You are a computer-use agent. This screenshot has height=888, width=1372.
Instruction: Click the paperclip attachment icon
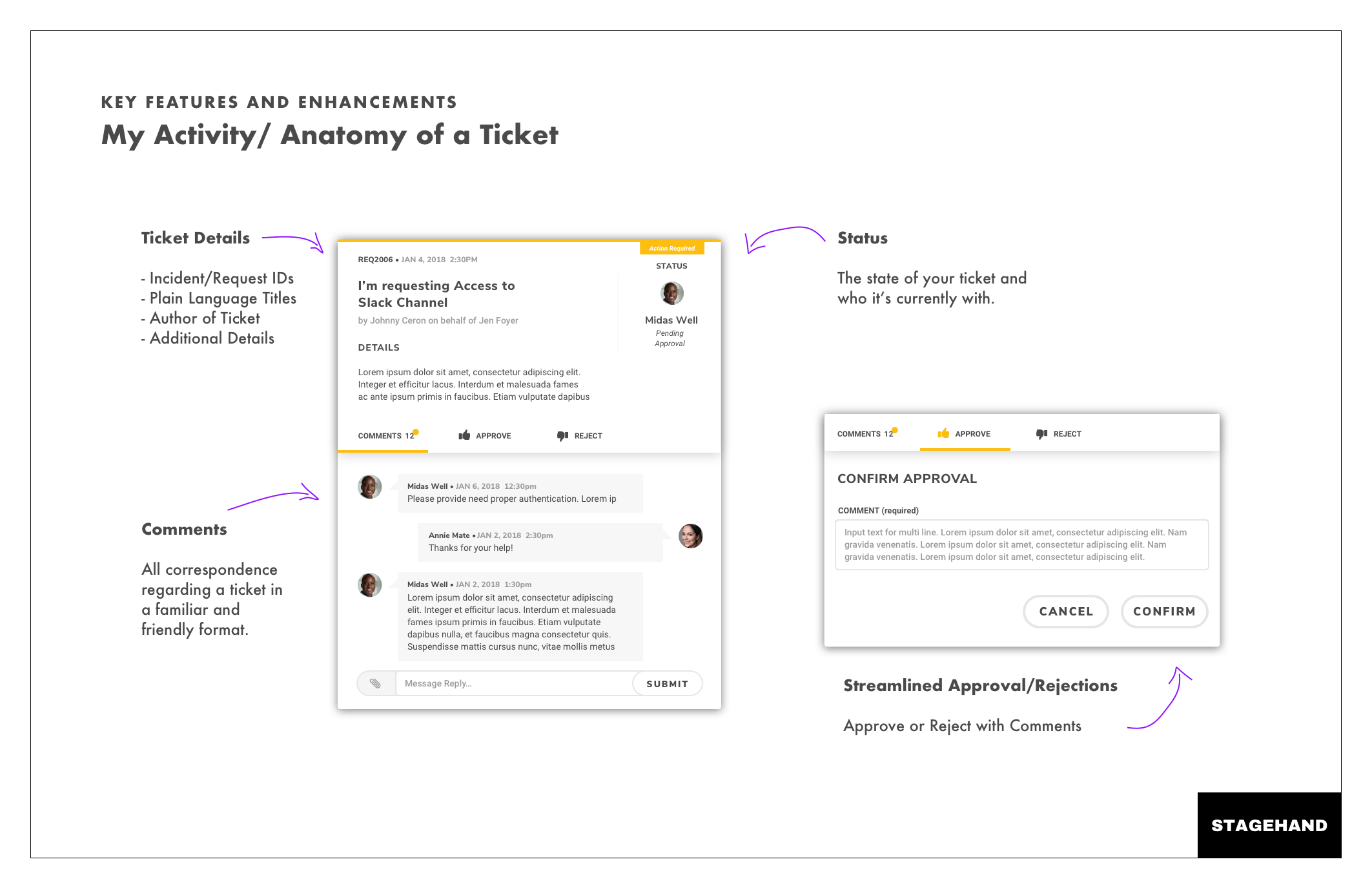point(375,683)
